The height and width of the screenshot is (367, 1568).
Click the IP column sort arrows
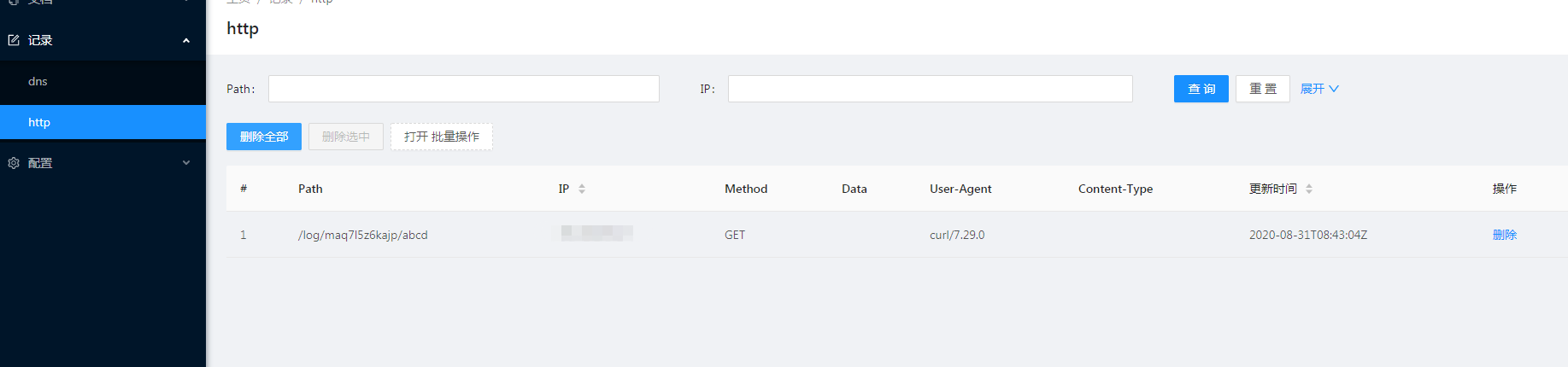[x=582, y=189]
